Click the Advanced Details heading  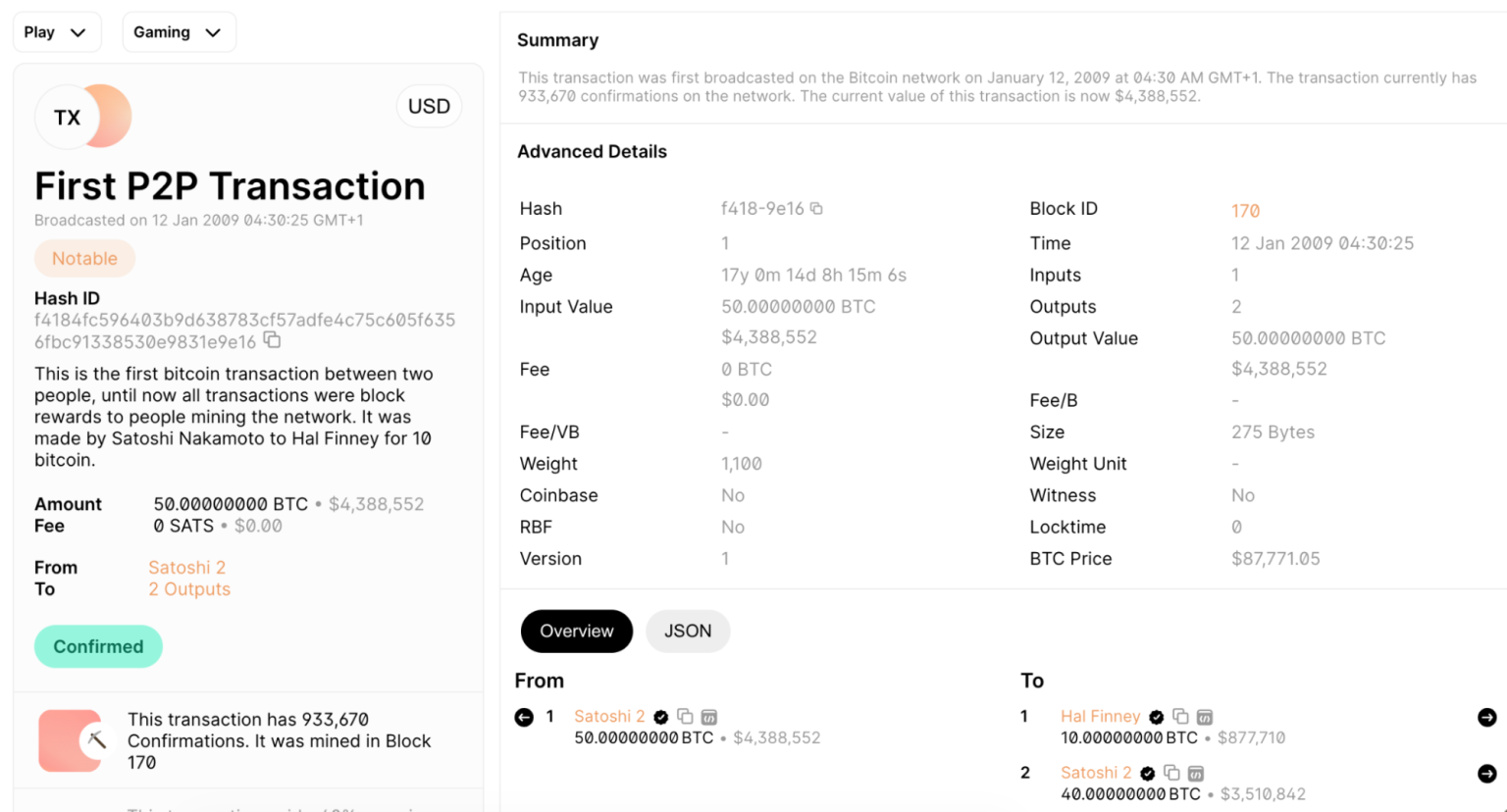592,151
